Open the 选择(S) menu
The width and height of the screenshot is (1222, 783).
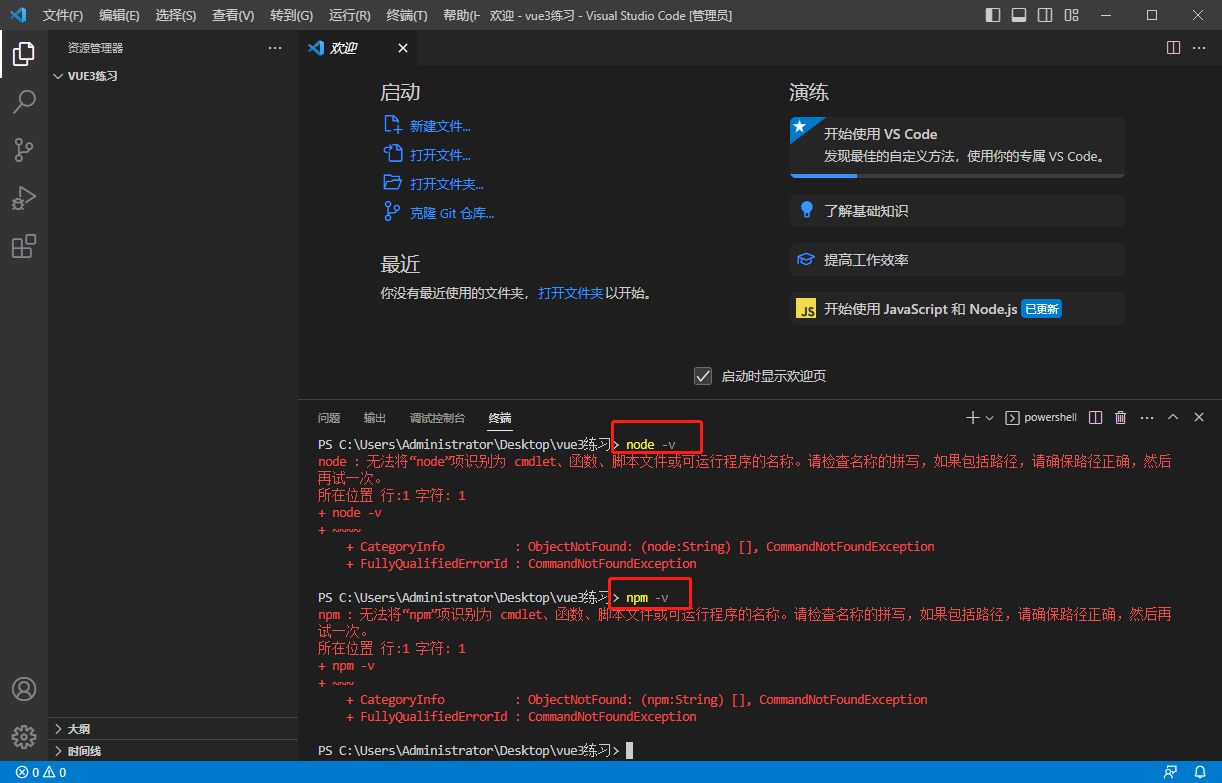click(176, 15)
